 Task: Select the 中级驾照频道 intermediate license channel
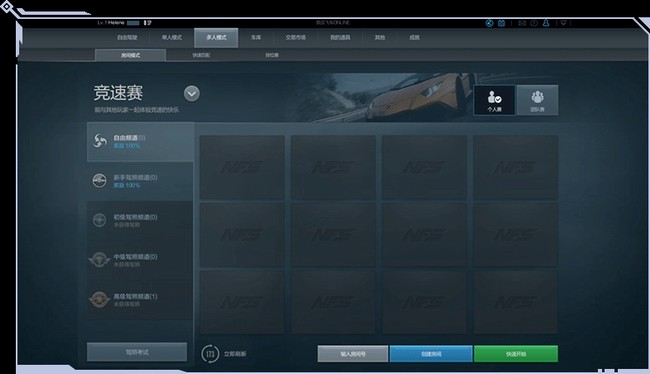140,260
